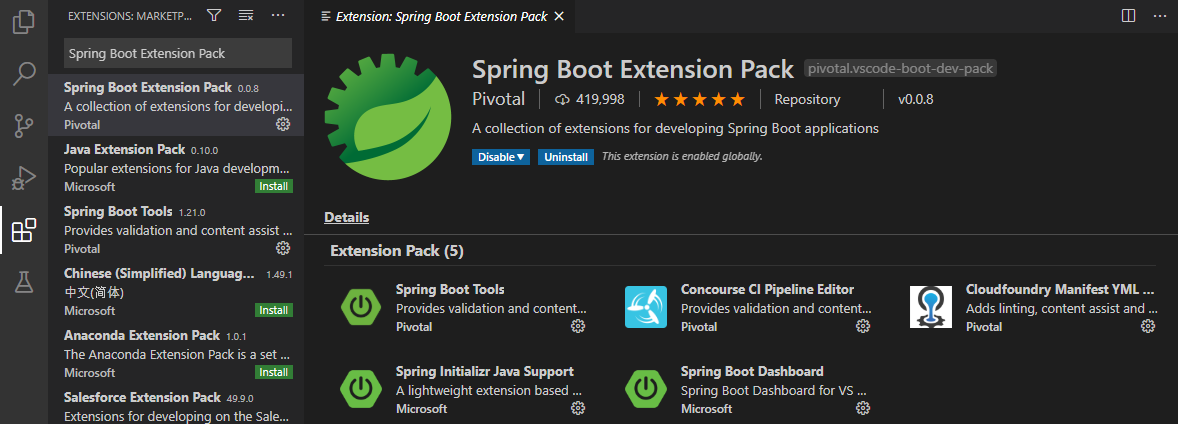Close the Spring Boot Extension Pack tab

(x=558, y=15)
